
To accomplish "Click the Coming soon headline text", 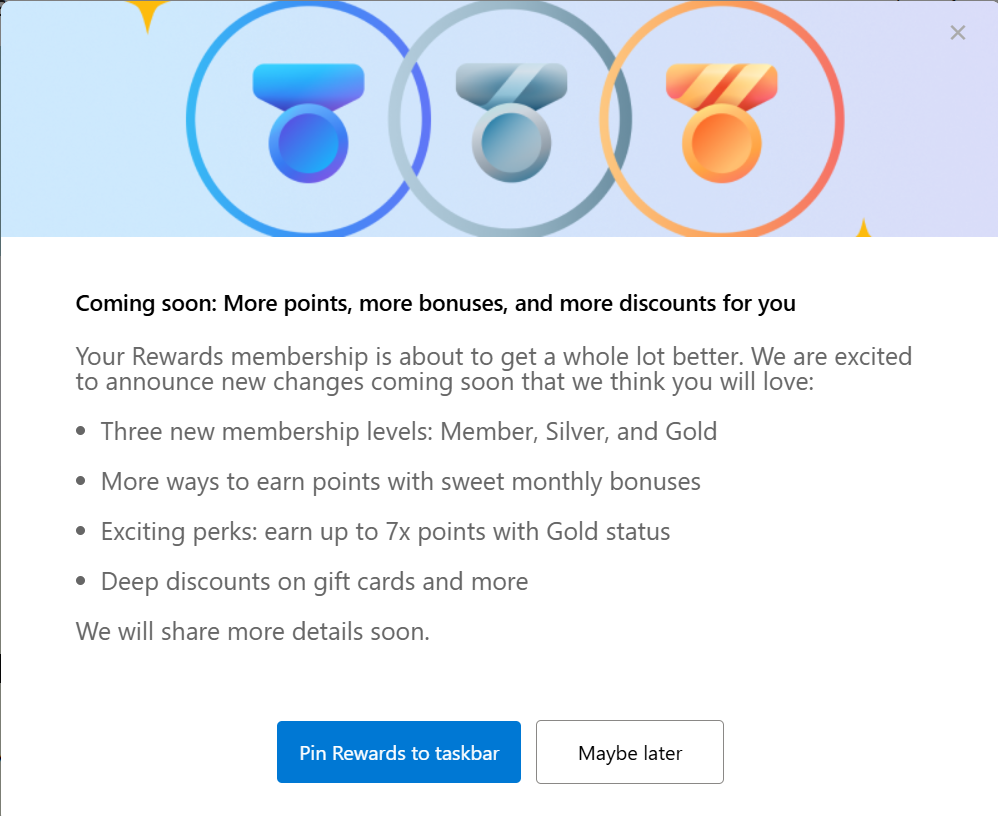I will [x=435, y=303].
